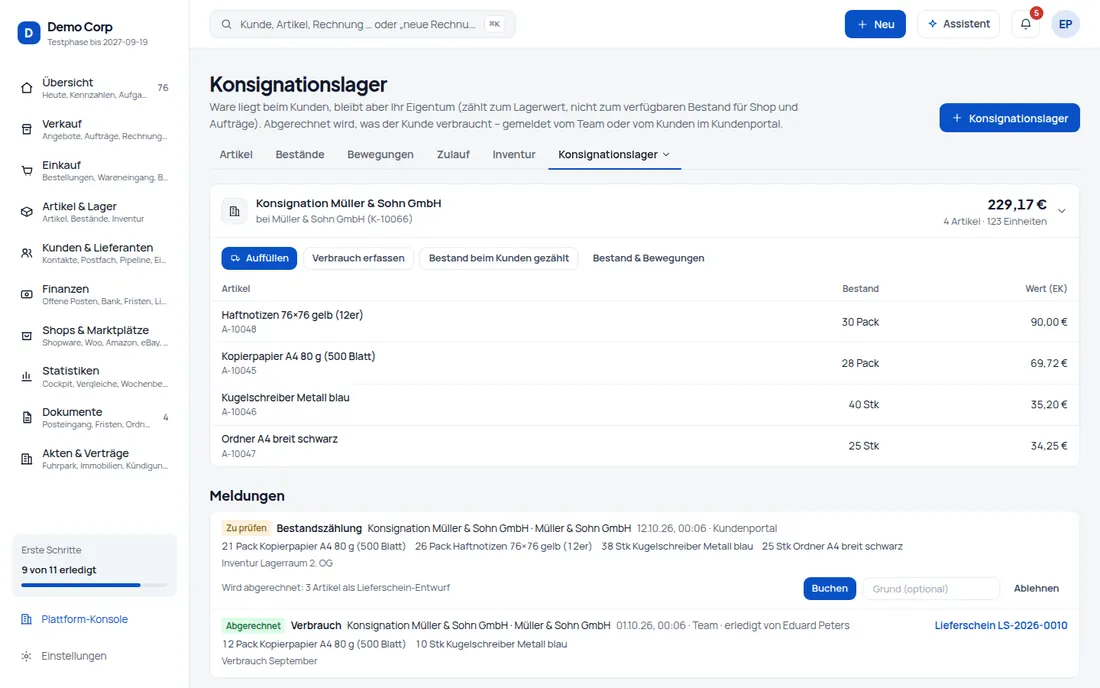
Task: Open the EP user avatar
Action: tap(1065, 24)
